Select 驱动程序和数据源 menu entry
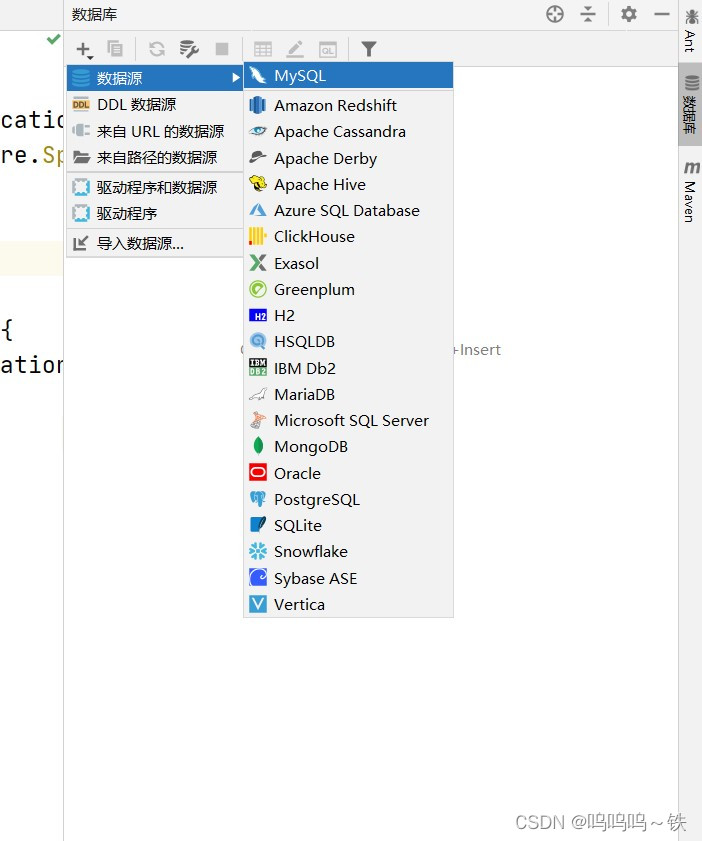 (x=155, y=187)
